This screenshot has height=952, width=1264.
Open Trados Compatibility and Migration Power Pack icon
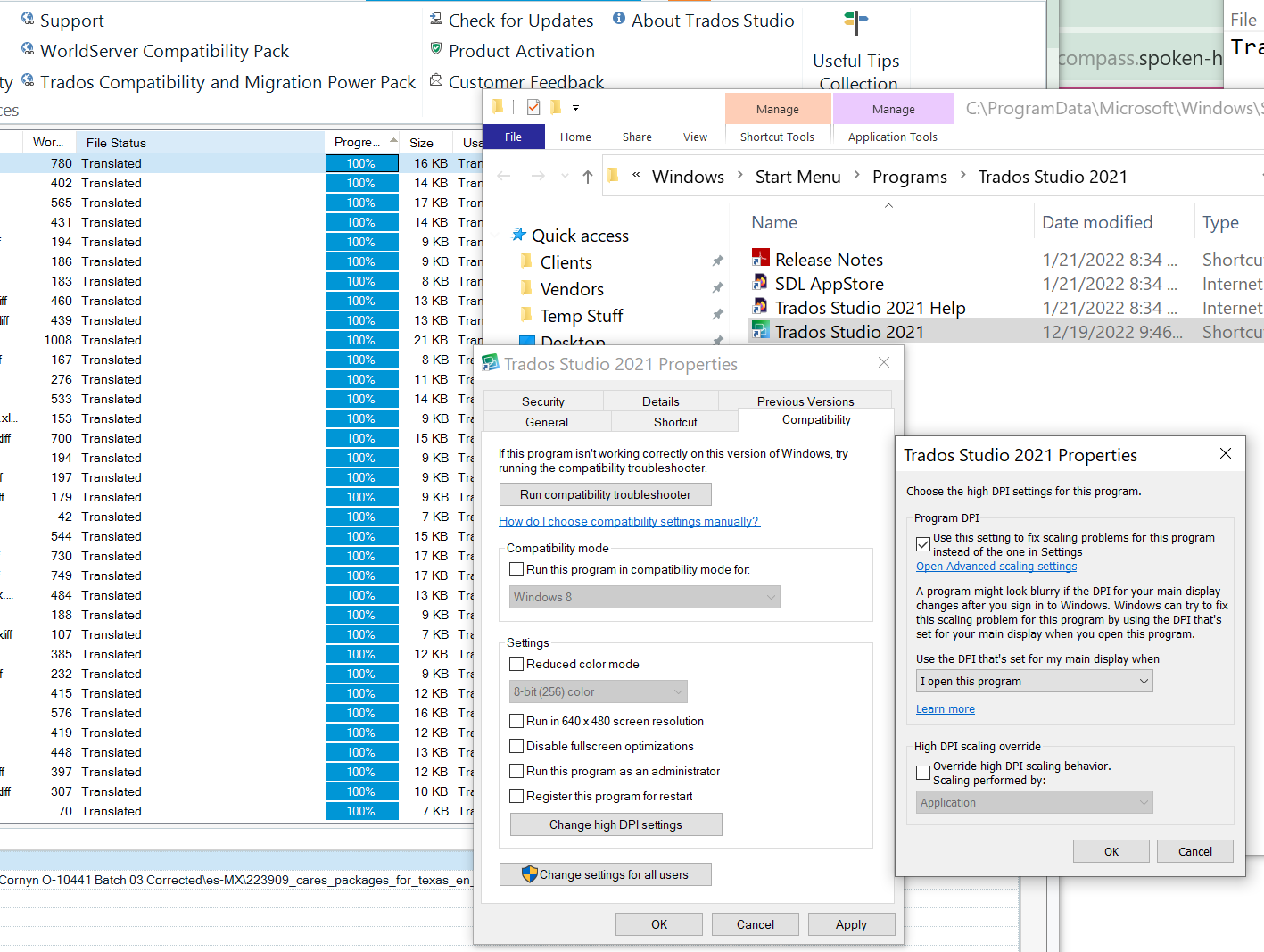tap(28, 80)
